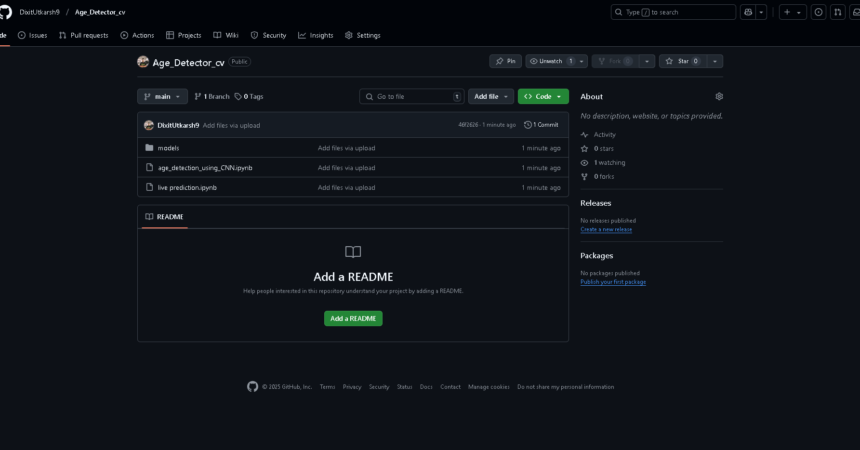Image resolution: width=860 pixels, height=450 pixels.
Task: Click repository owner avatar beside Age_Detector_cv title
Action: point(143,62)
